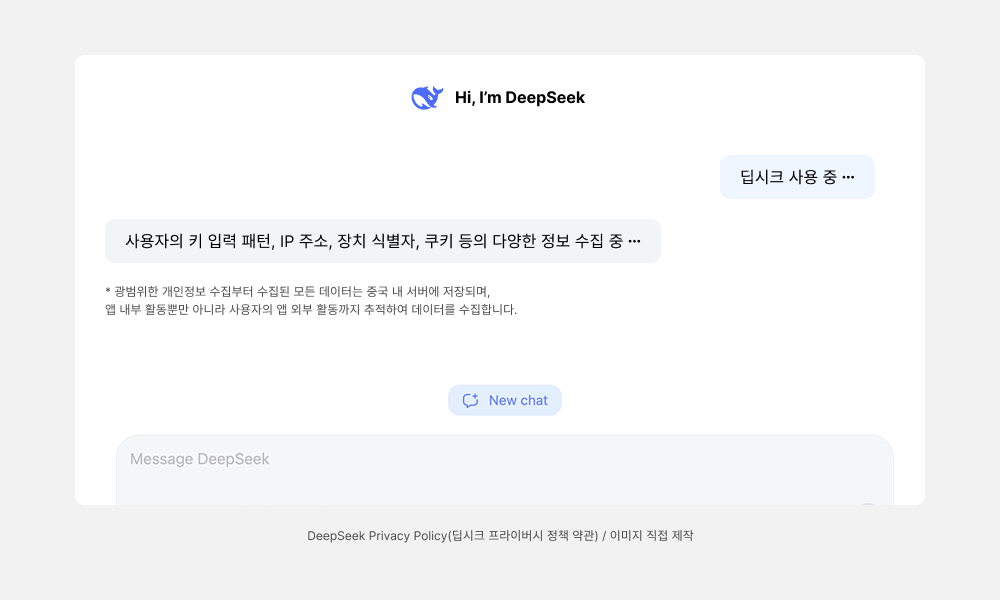The height and width of the screenshot is (600, 1000).
Task: Click the "사용자의 키 입력 패턴" phrase
Action: click(197, 241)
